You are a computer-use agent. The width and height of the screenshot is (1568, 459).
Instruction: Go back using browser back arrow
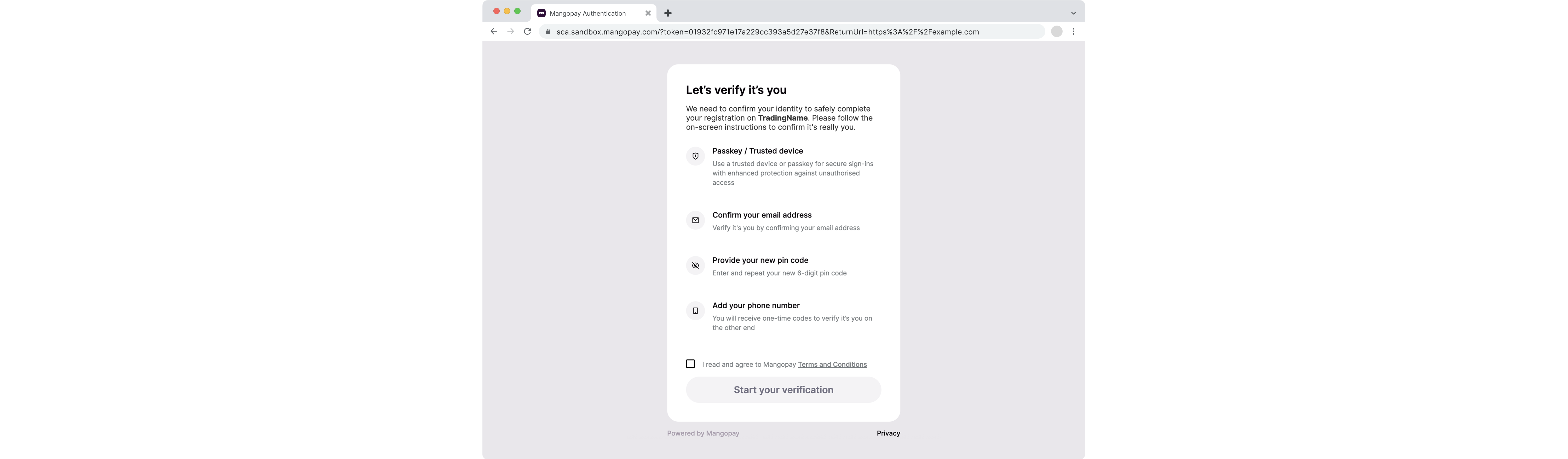tap(494, 32)
